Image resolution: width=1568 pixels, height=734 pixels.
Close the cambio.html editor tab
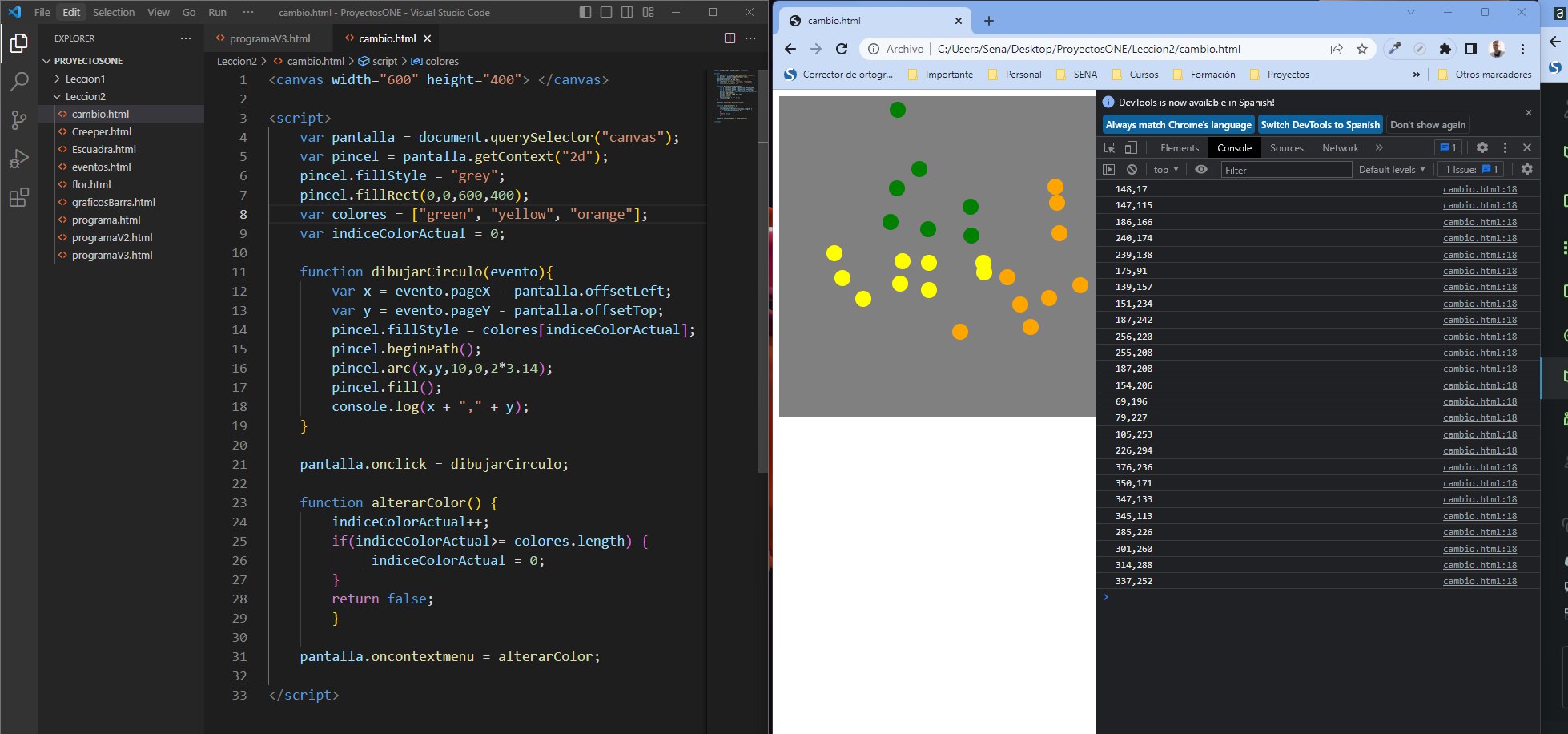tap(427, 38)
